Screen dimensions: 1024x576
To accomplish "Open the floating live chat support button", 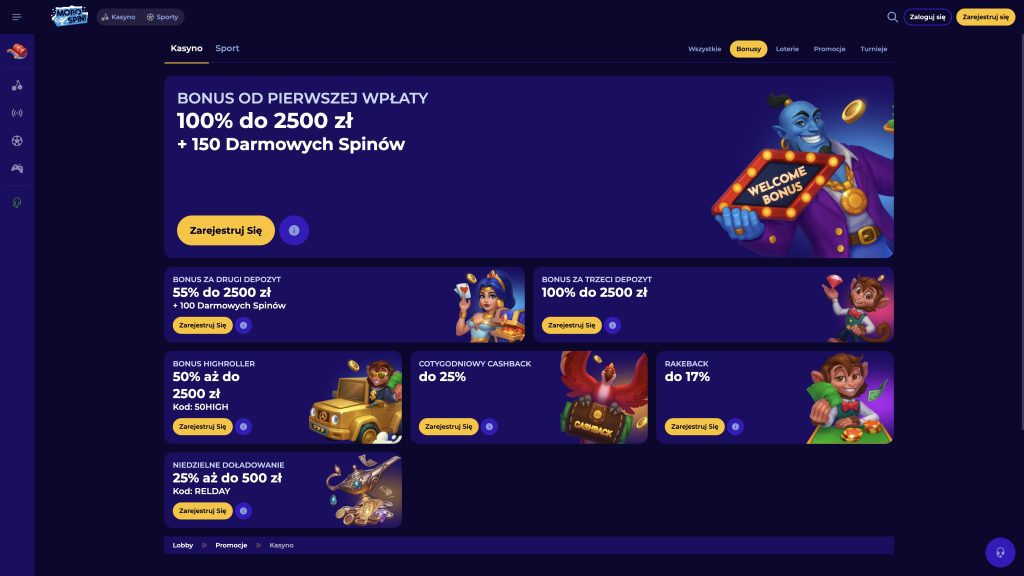I will click(x=1000, y=552).
